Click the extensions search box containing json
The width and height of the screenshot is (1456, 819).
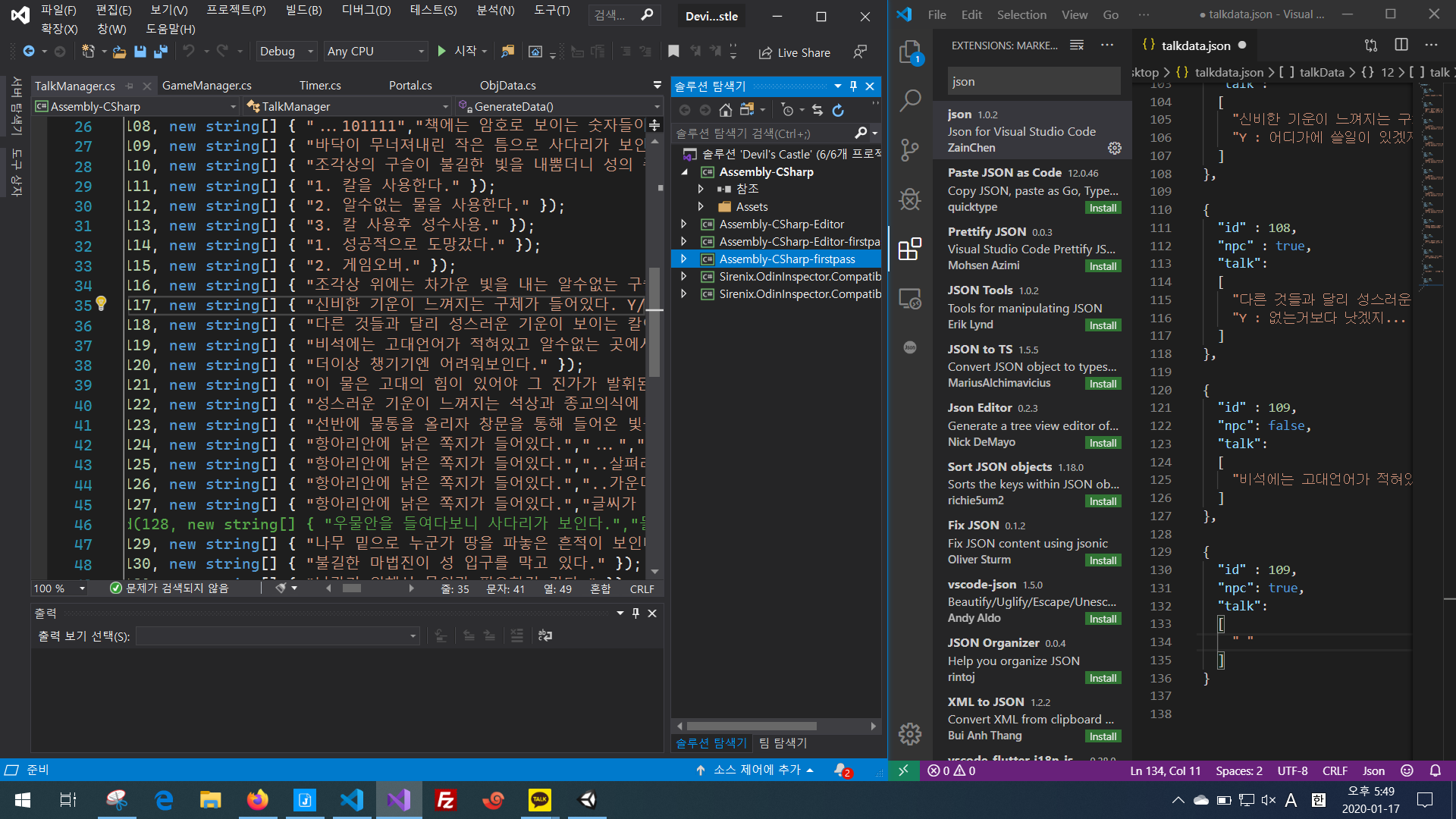pyautogui.click(x=1034, y=82)
